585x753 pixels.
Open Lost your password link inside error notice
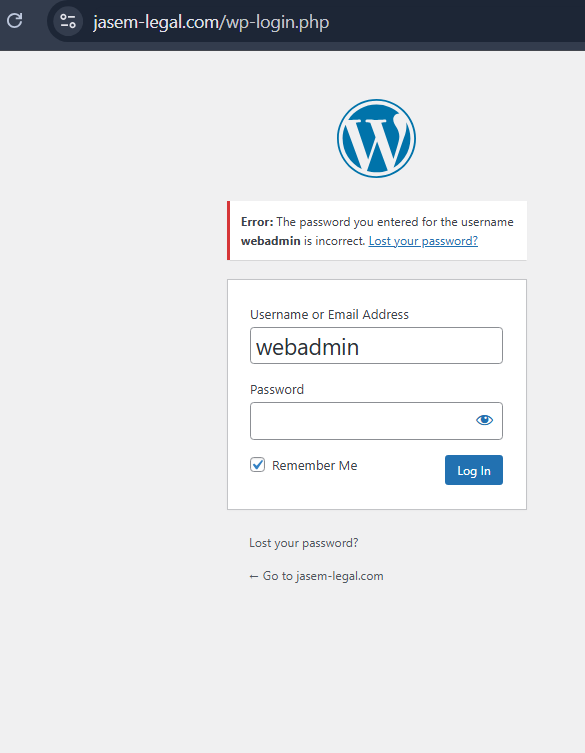[423, 241]
